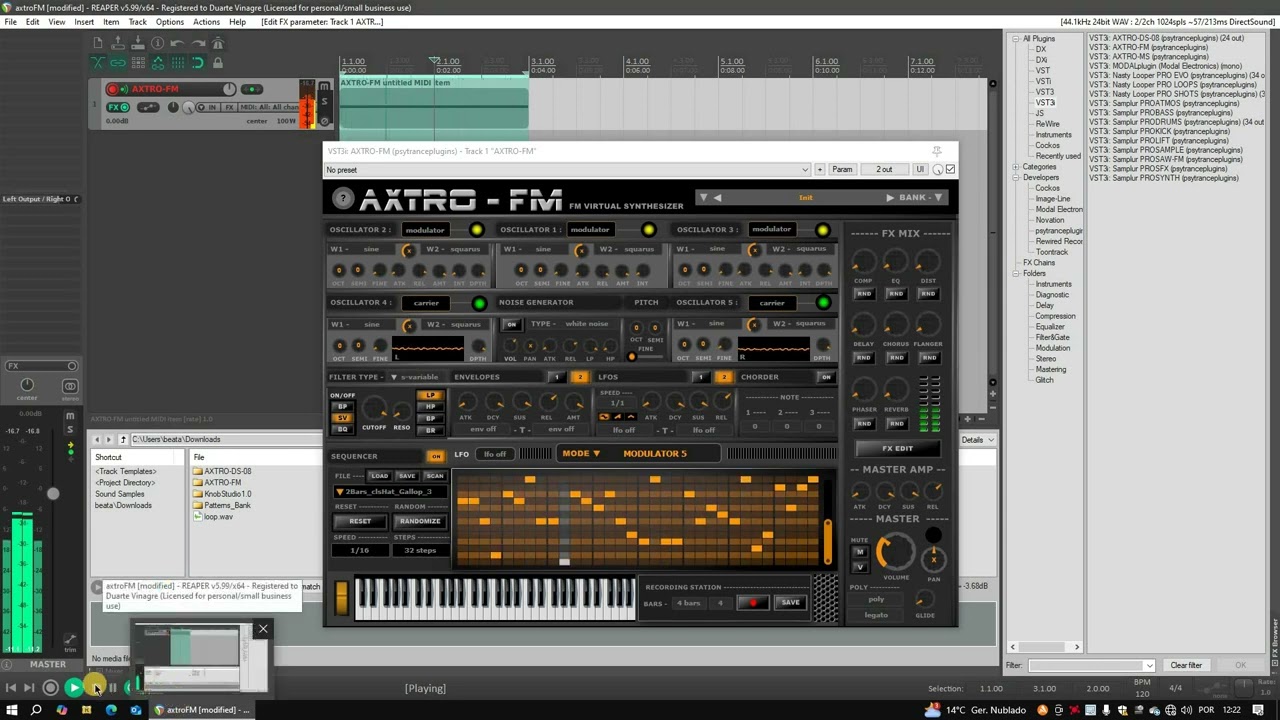1280x720 pixels.
Task: Click previous preset arrow beside Init
Action: (x=717, y=198)
